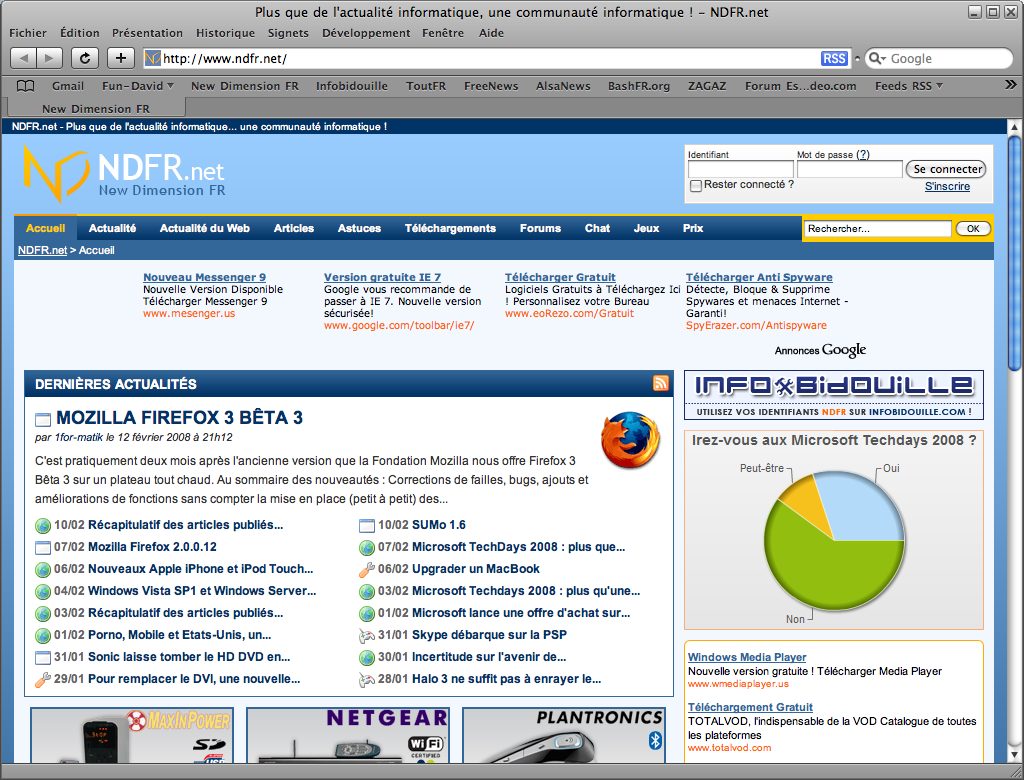Open the Historique menu
The image size is (1024, 780).
[x=225, y=33]
